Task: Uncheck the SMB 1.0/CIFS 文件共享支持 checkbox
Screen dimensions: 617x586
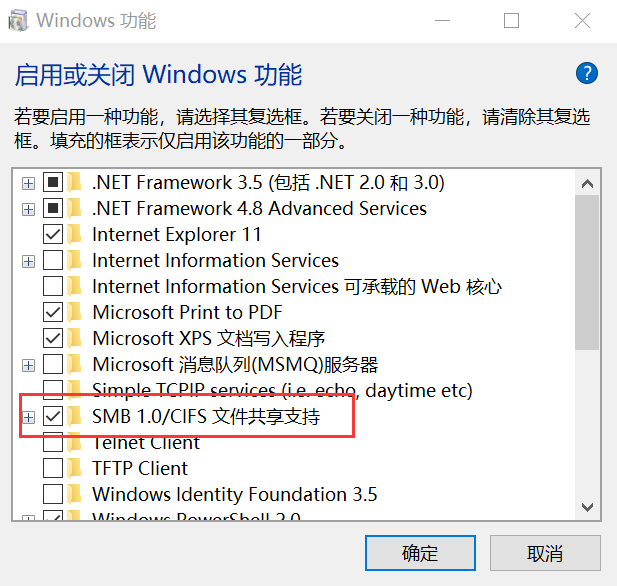Action: (x=53, y=416)
